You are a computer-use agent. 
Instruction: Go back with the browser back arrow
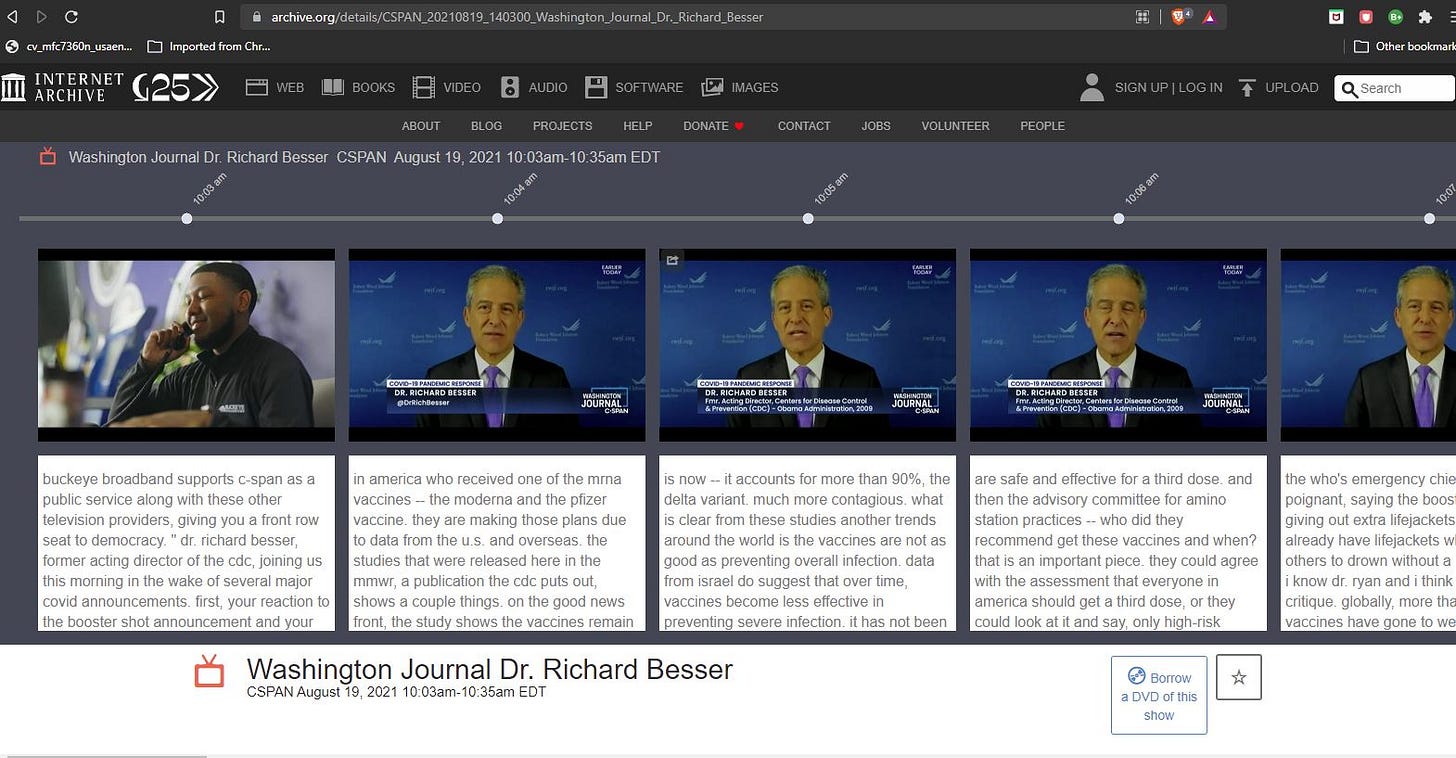(13, 17)
